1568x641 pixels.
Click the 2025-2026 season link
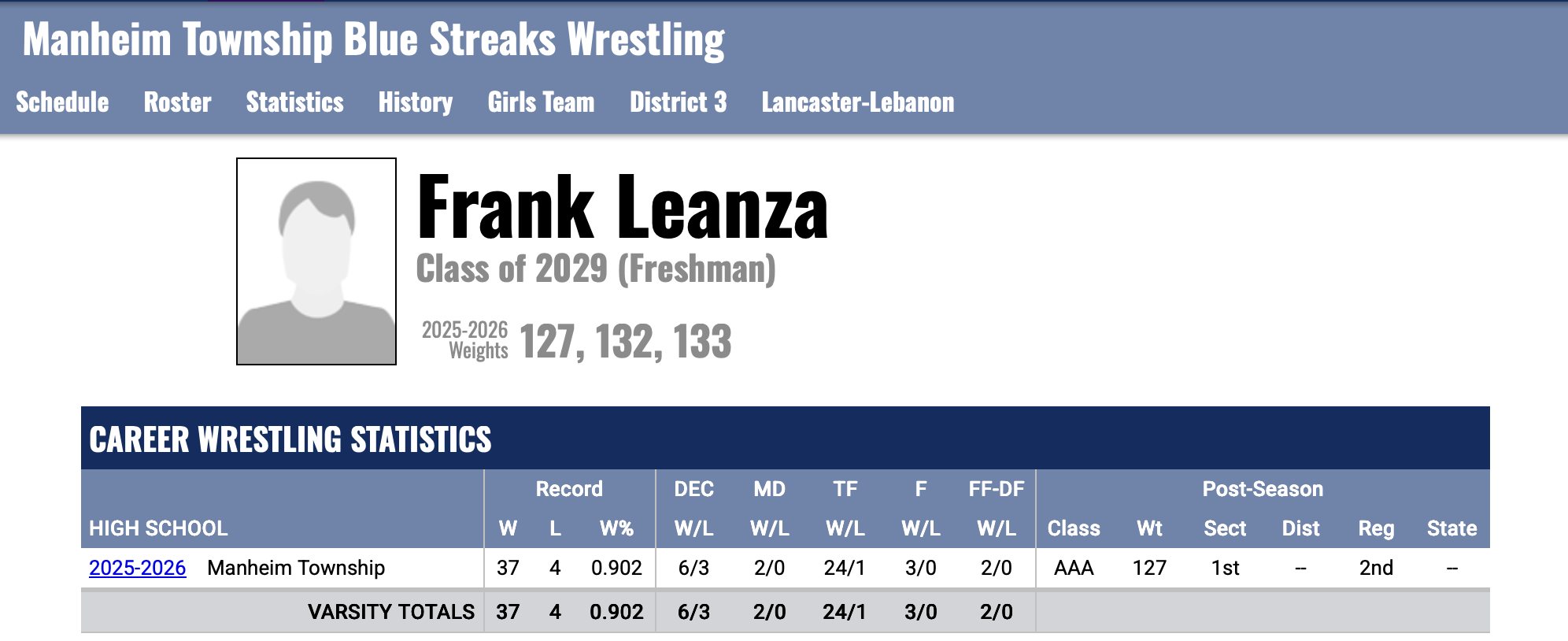pyautogui.click(x=137, y=568)
